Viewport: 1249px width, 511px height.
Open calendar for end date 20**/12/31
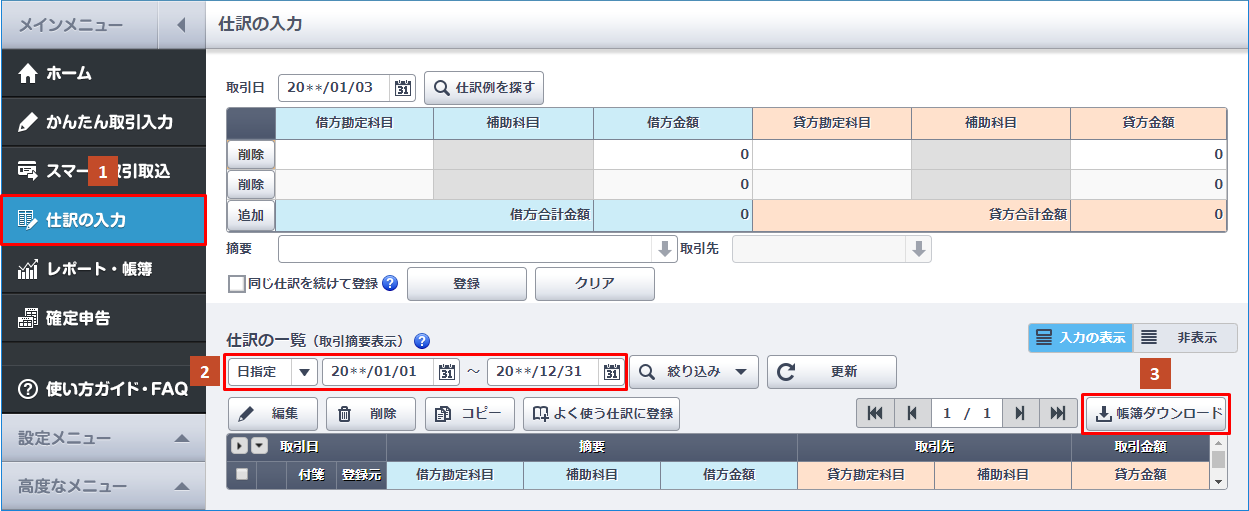[x=612, y=372]
